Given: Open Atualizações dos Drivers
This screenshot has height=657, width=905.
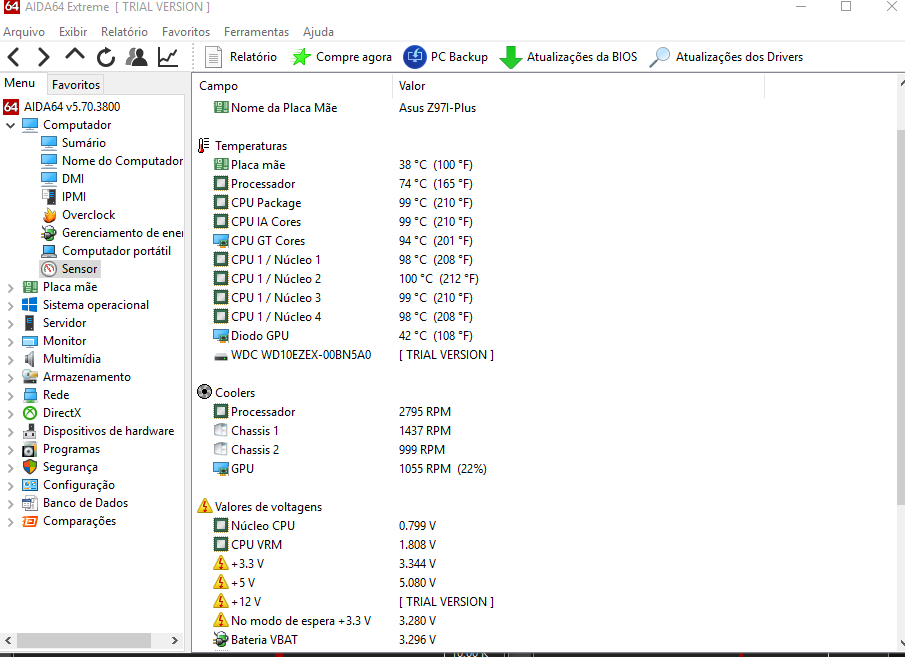Looking at the screenshot, I should click(726, 57).
